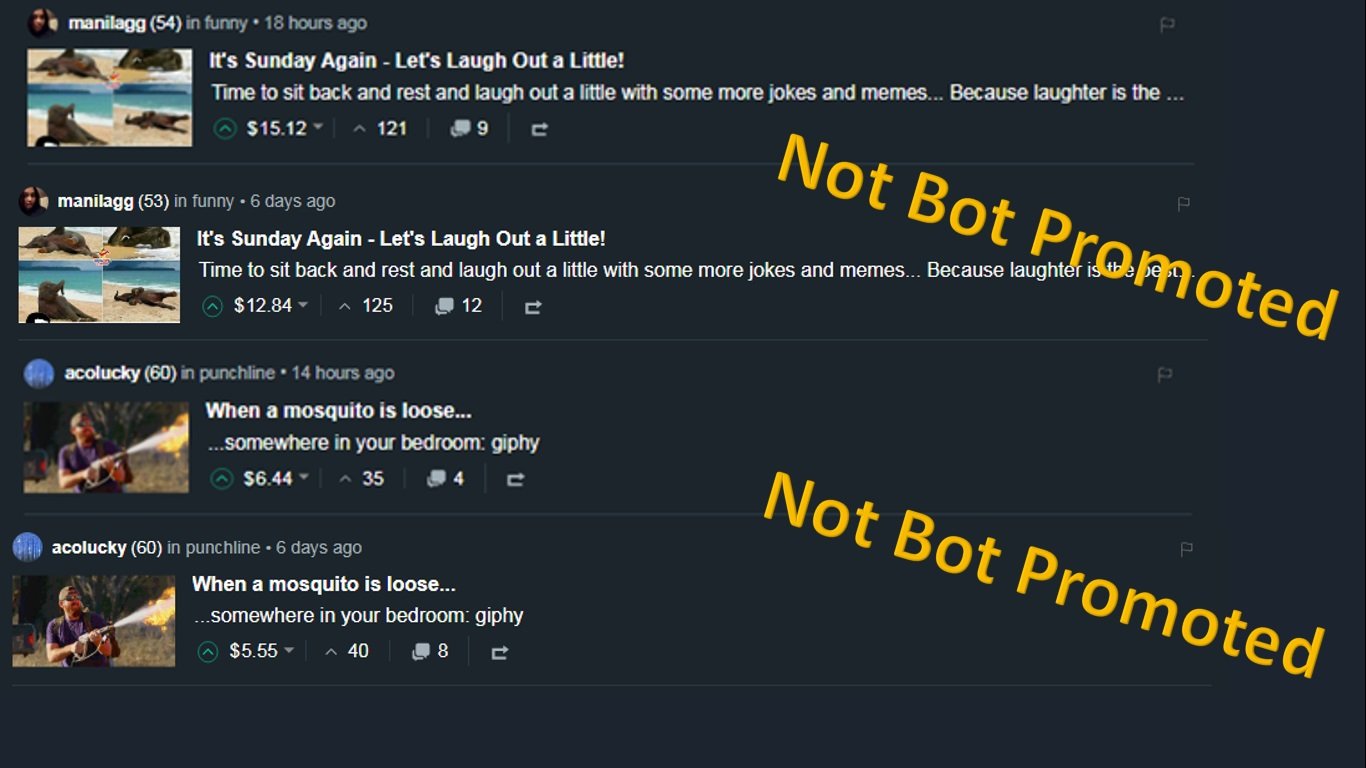Screen dimensions: 1366x768
Task: Expand payout details for $15.12
Action: coord(318,127)
